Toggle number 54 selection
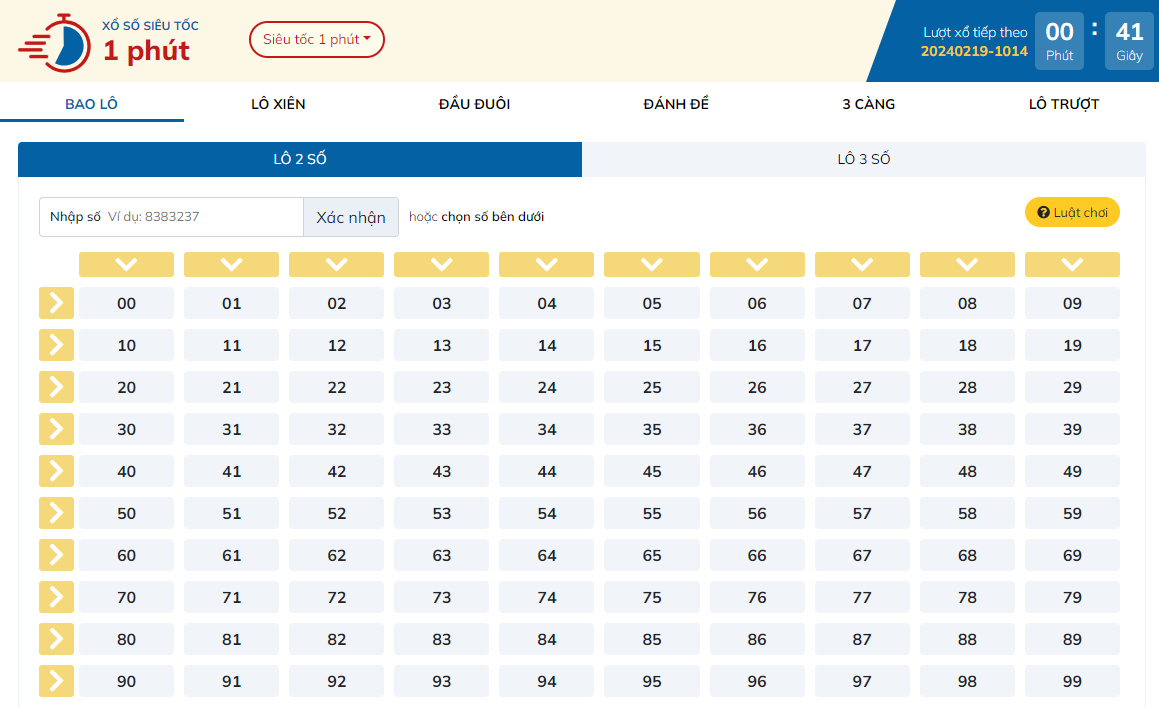Image resolution: width=1159 pixels, height=707 pixels. tap(547, 513)
